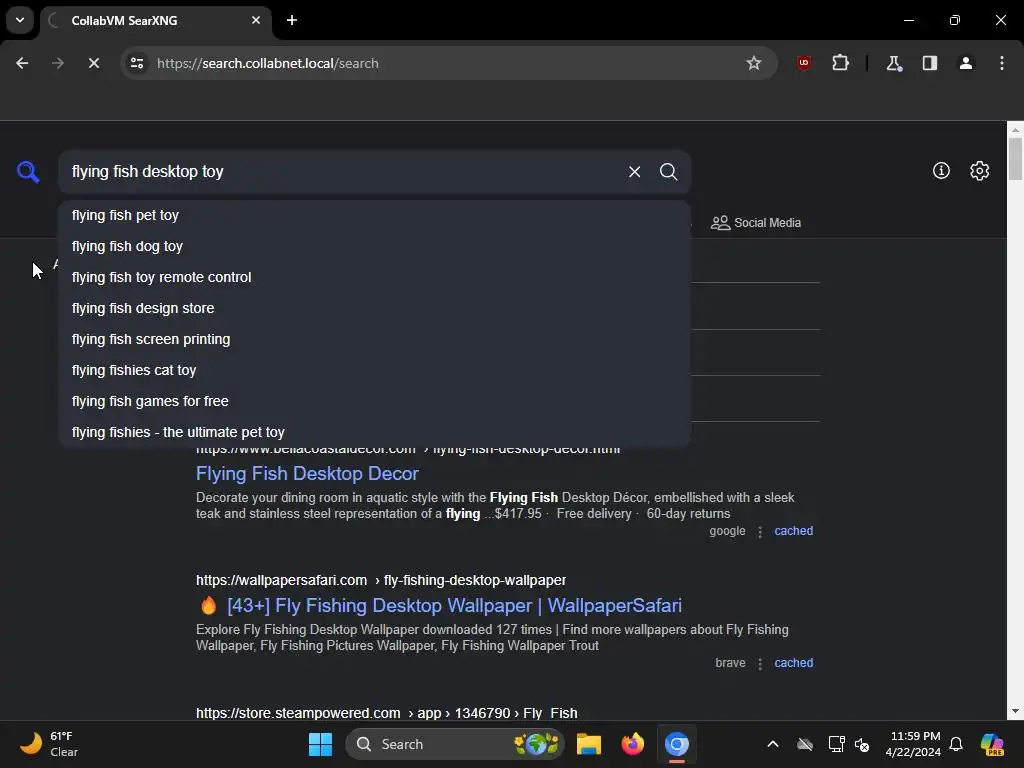Screen dimensions: 1024x768
Task: Go back with the browser back arrow
Action: tap(22, 63)
